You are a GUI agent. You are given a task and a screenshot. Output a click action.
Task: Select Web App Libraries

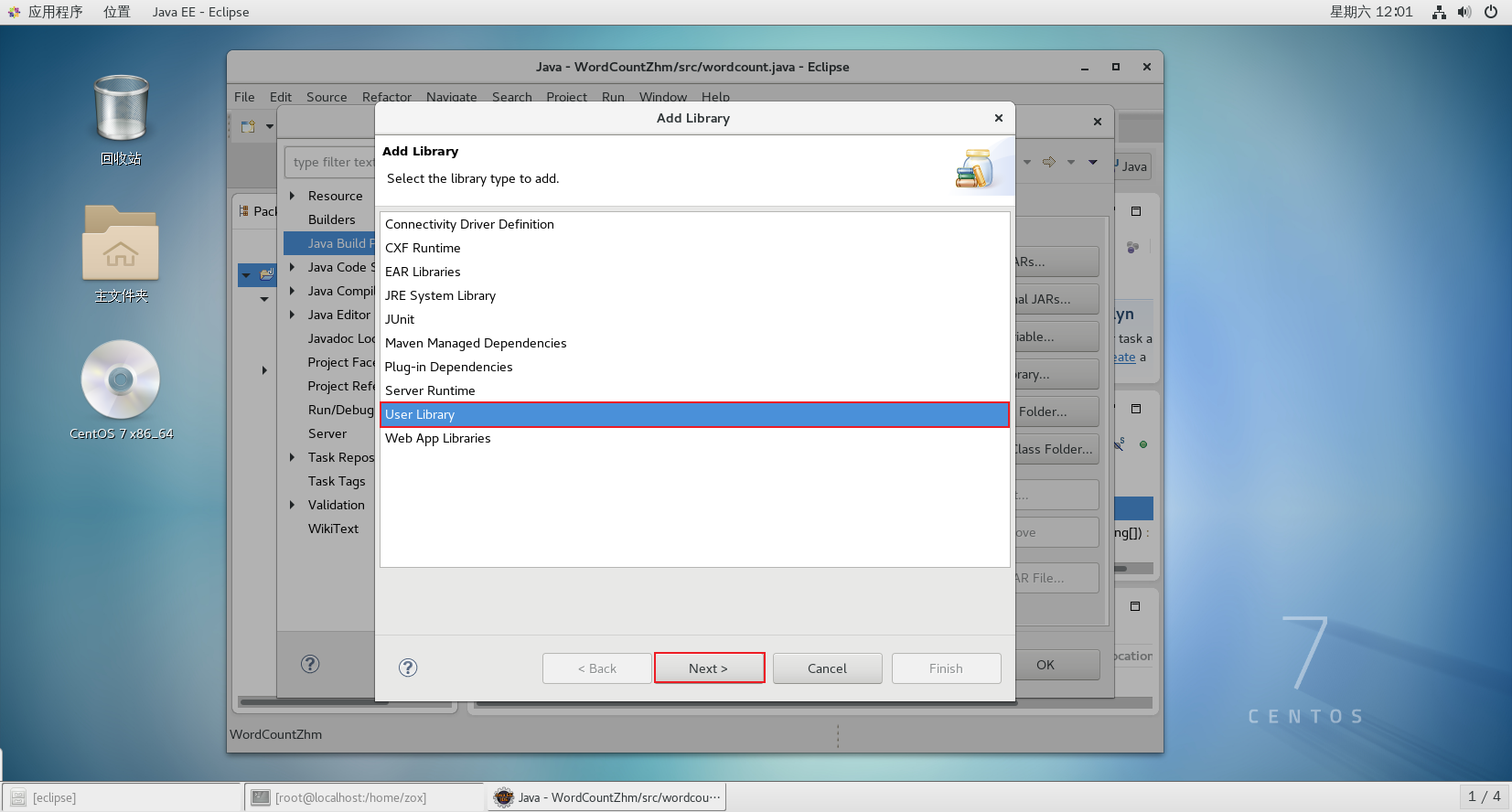click(694, 438)
